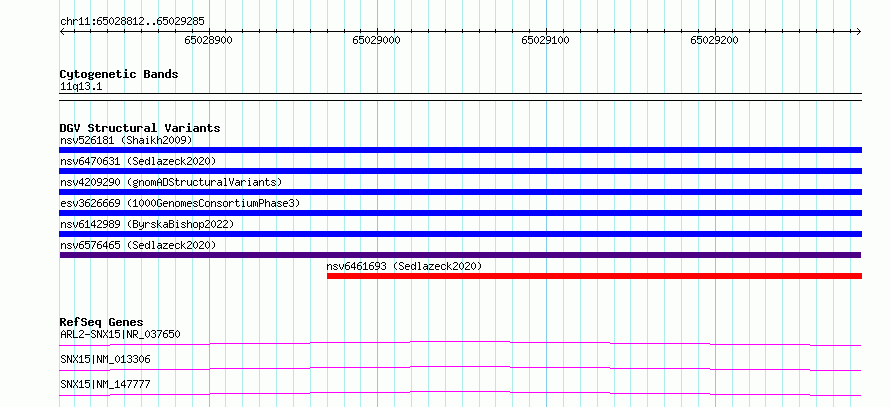Click the blue bar for nsv6470631
This screenshot has width=890, height=407.
(460, 171)
